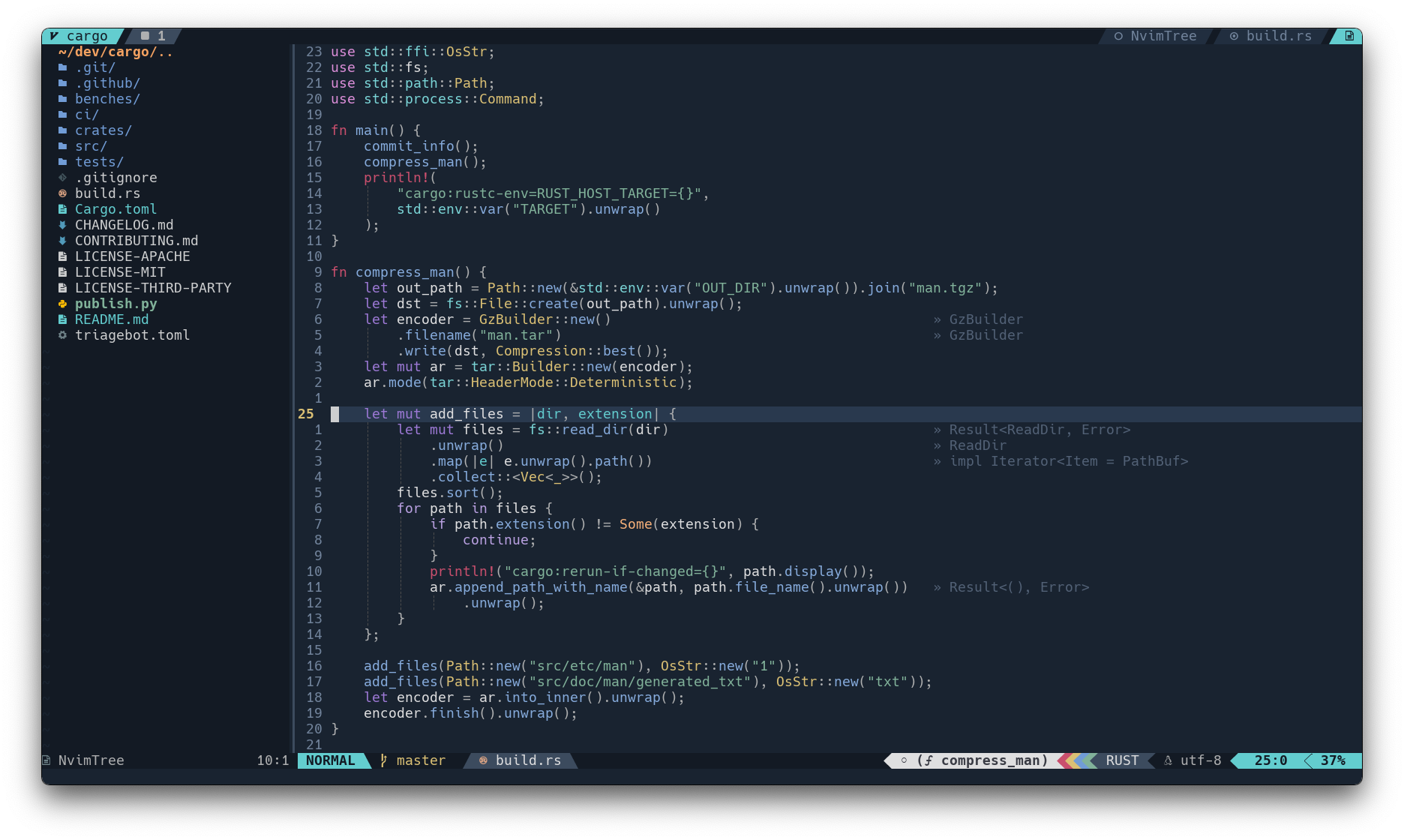Expand the src/ directory in the tree

91,145
